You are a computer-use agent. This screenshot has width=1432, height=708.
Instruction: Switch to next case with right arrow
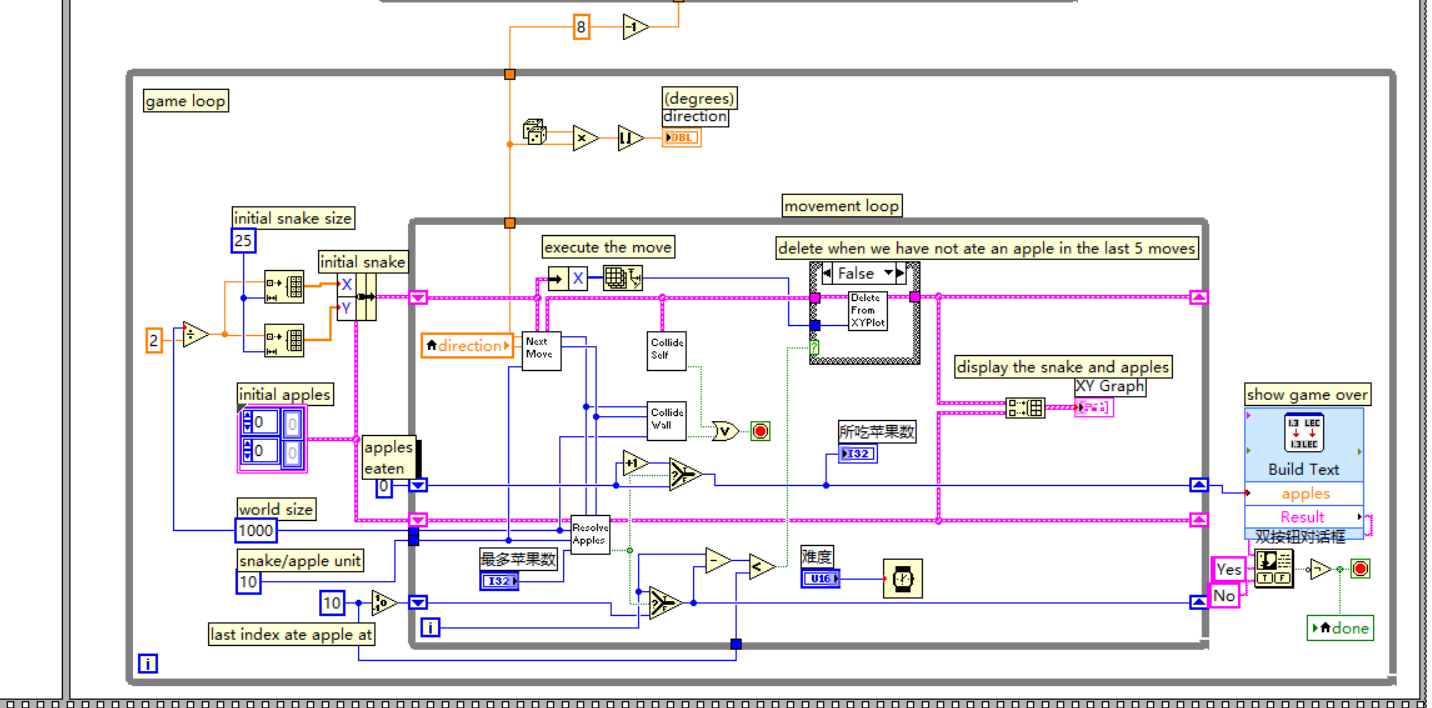point(900,273)
